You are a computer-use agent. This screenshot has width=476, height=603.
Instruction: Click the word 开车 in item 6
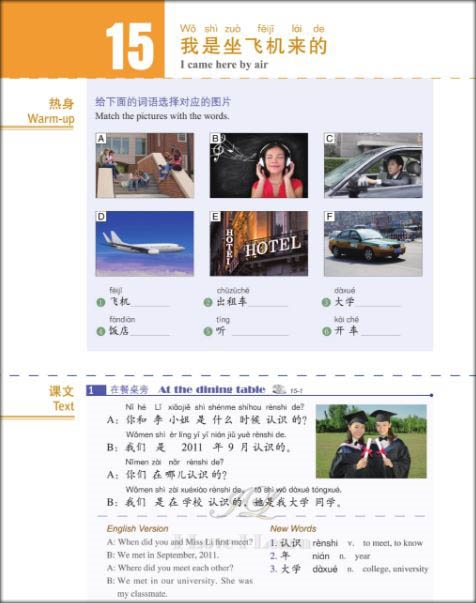346,331
